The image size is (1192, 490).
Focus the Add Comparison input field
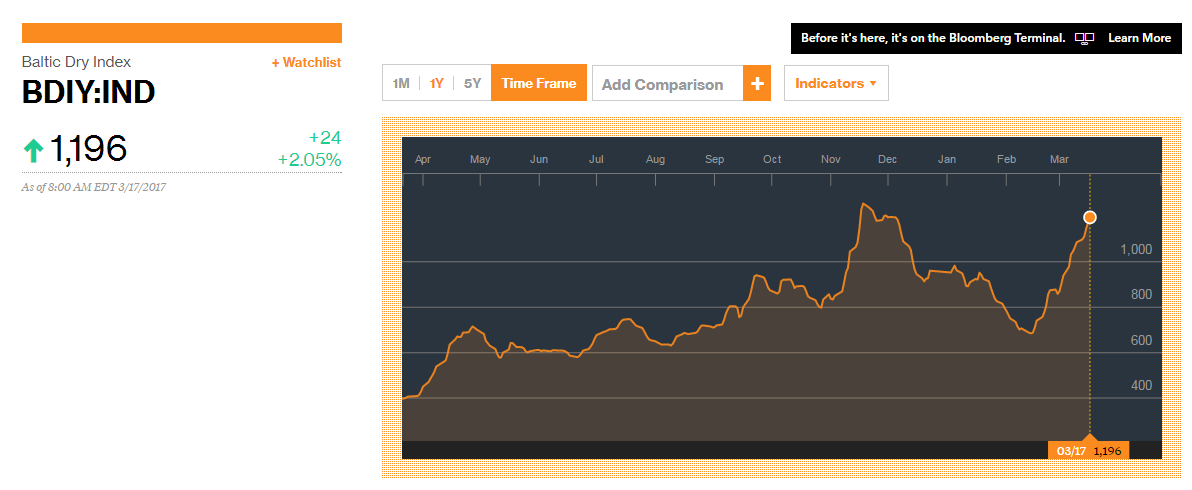(x=667, y=84)
